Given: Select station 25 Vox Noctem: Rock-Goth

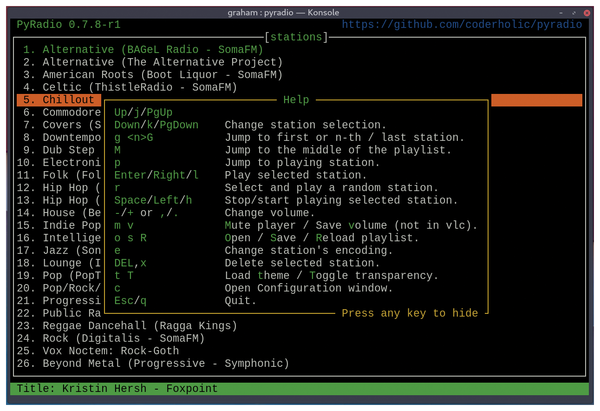Looking at the screenshot, I should (x=98, y=351).
